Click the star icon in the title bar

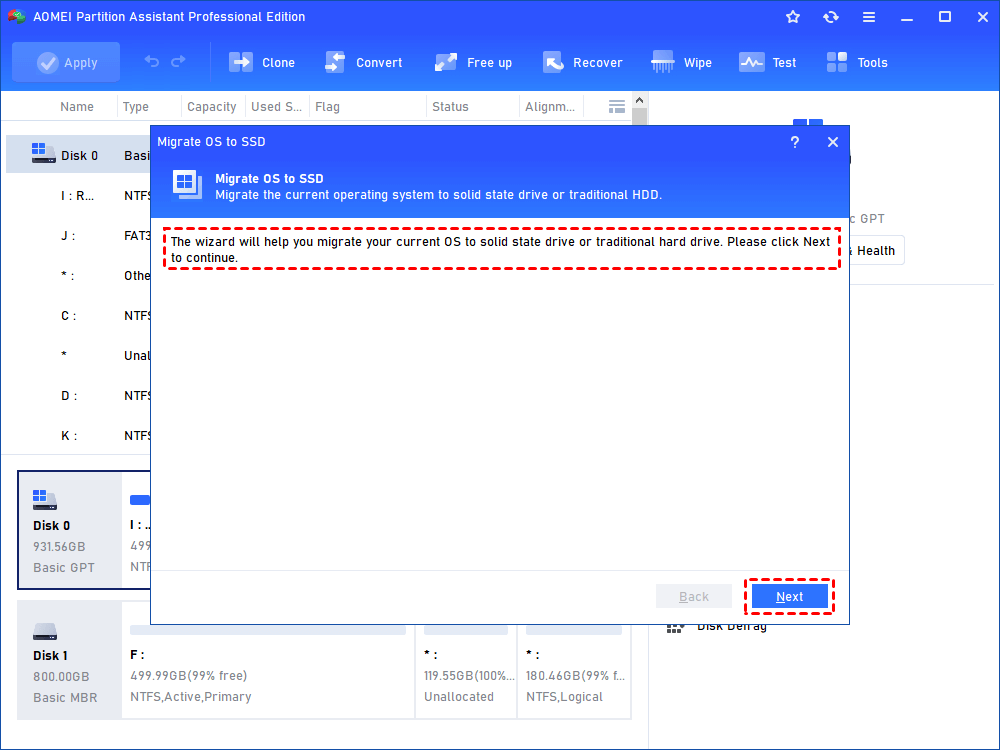point(792,16)
